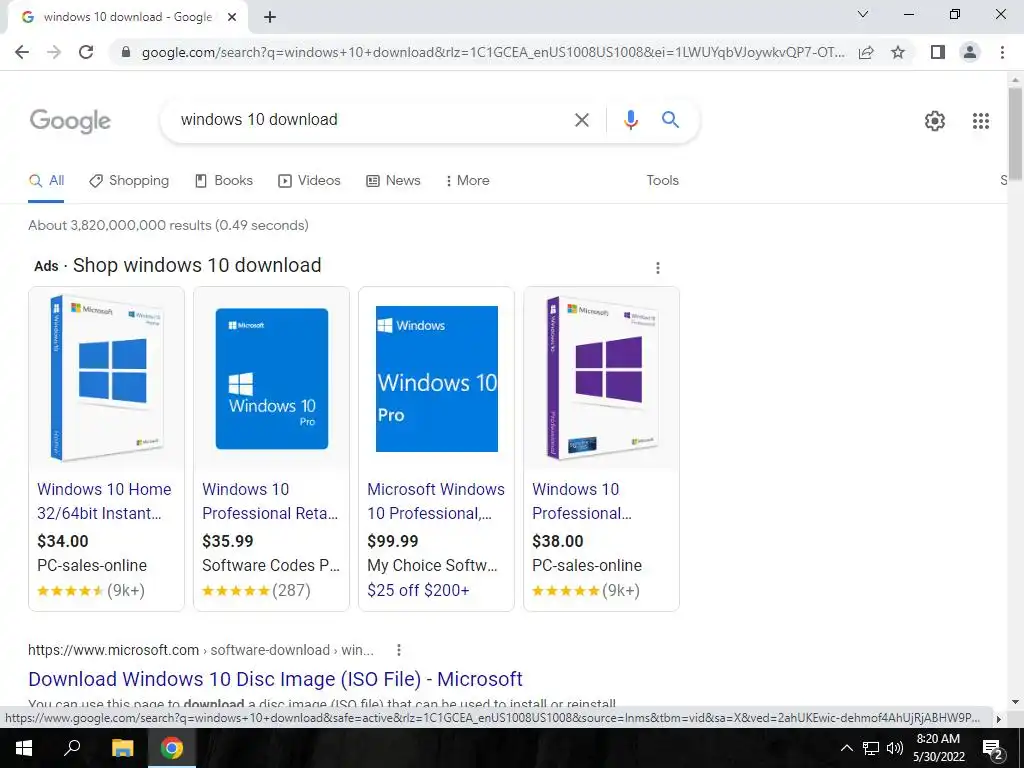Image resolution: width=1024 pixels, height=768 pixels.
Task: Open Google quick settings gear
Action: pos(935,121)
